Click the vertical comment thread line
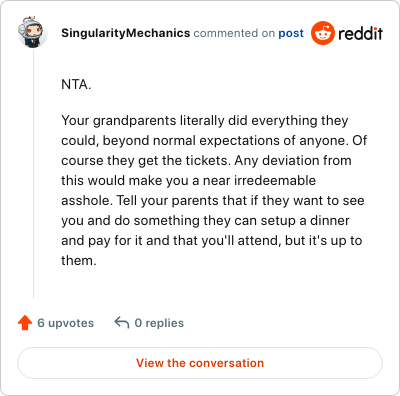 point(33,173)
